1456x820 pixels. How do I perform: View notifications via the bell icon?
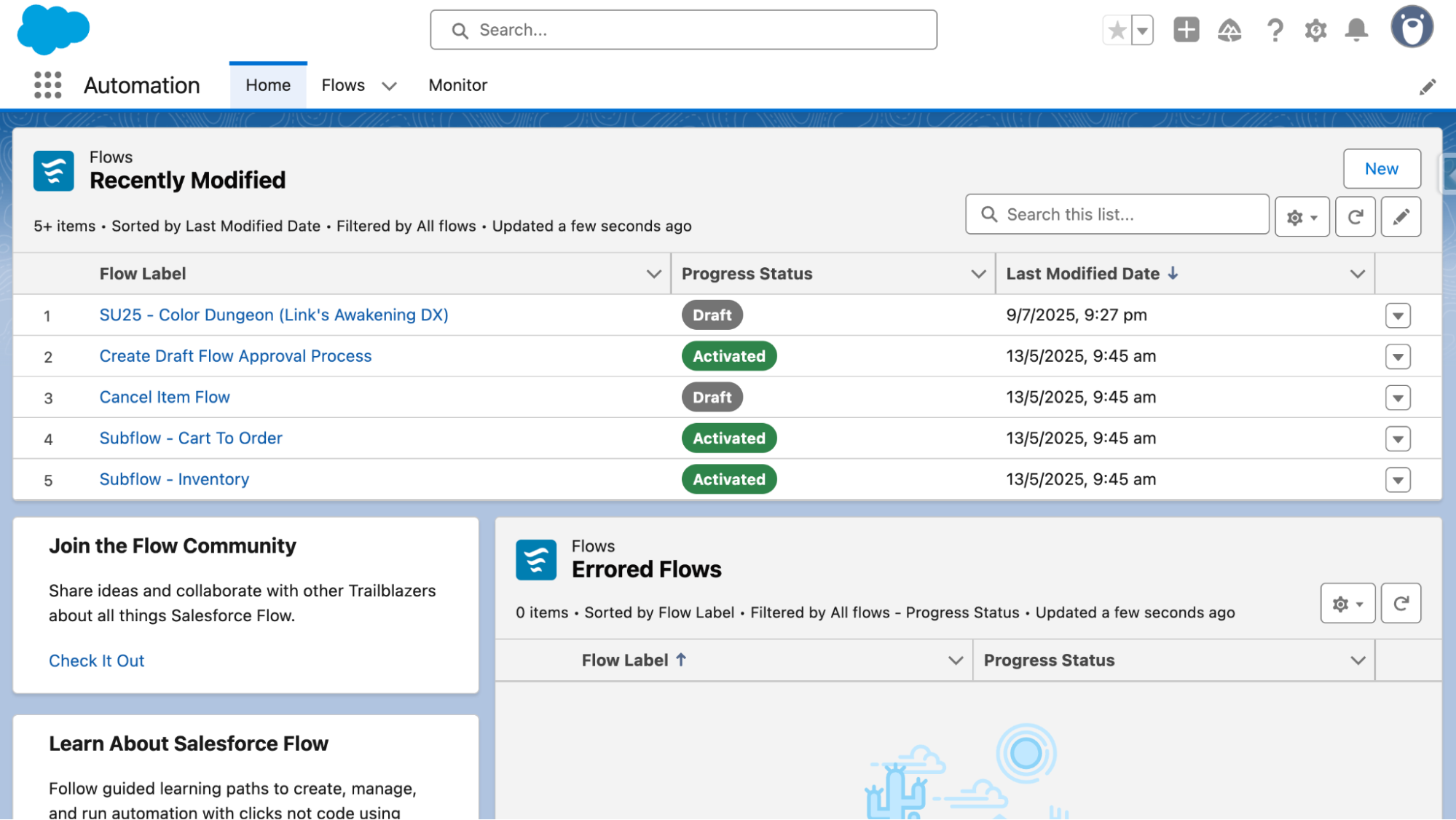click(x=1356, y=30)
